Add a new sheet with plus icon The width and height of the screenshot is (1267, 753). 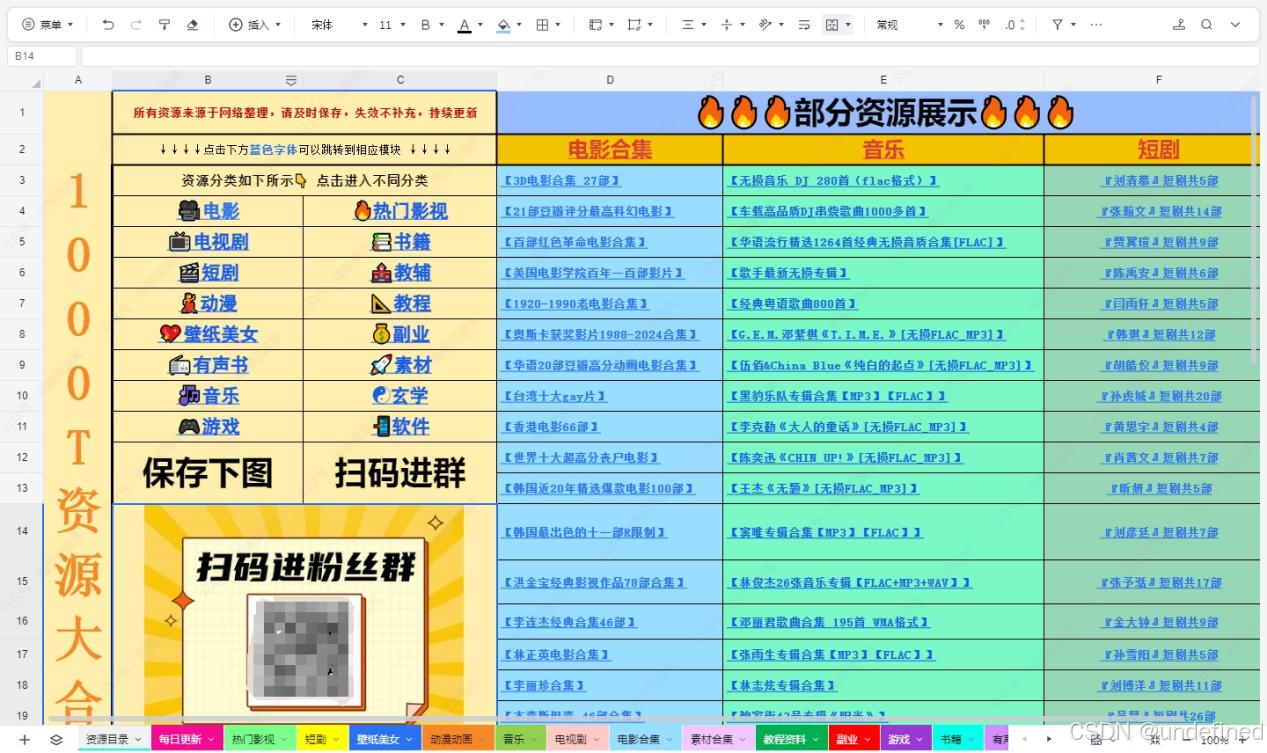tap(25, 740)
